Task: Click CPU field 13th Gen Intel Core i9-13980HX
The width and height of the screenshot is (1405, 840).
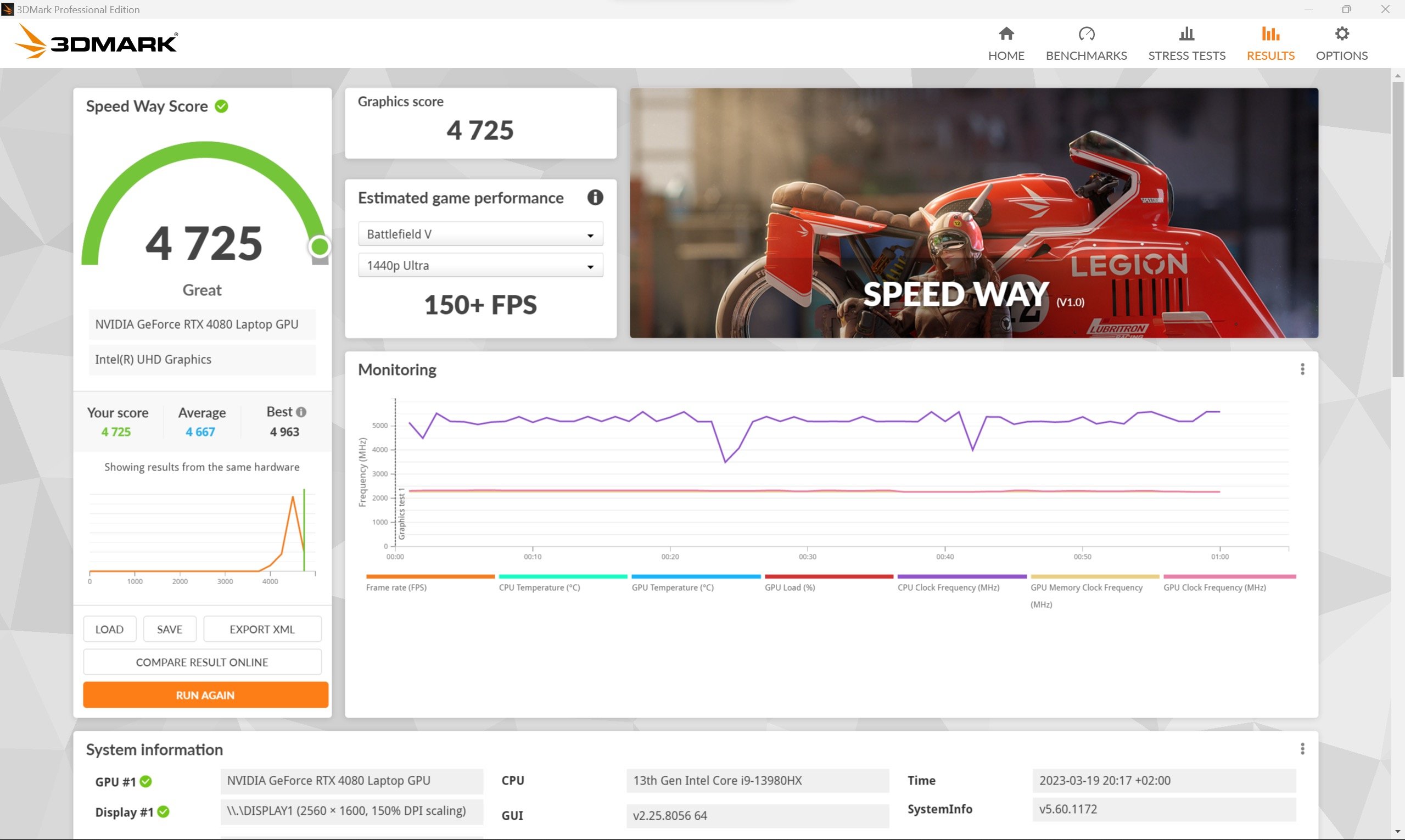Action: (x=758, y=781)
